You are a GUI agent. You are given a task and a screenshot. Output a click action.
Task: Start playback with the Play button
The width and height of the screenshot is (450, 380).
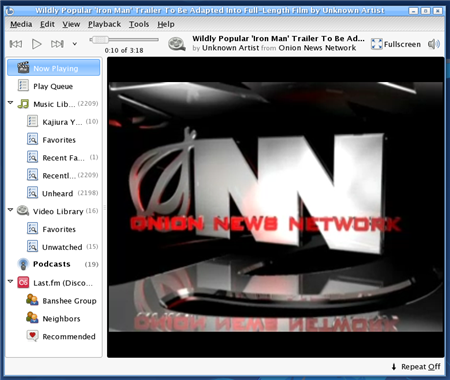click(x=36, y=44)
